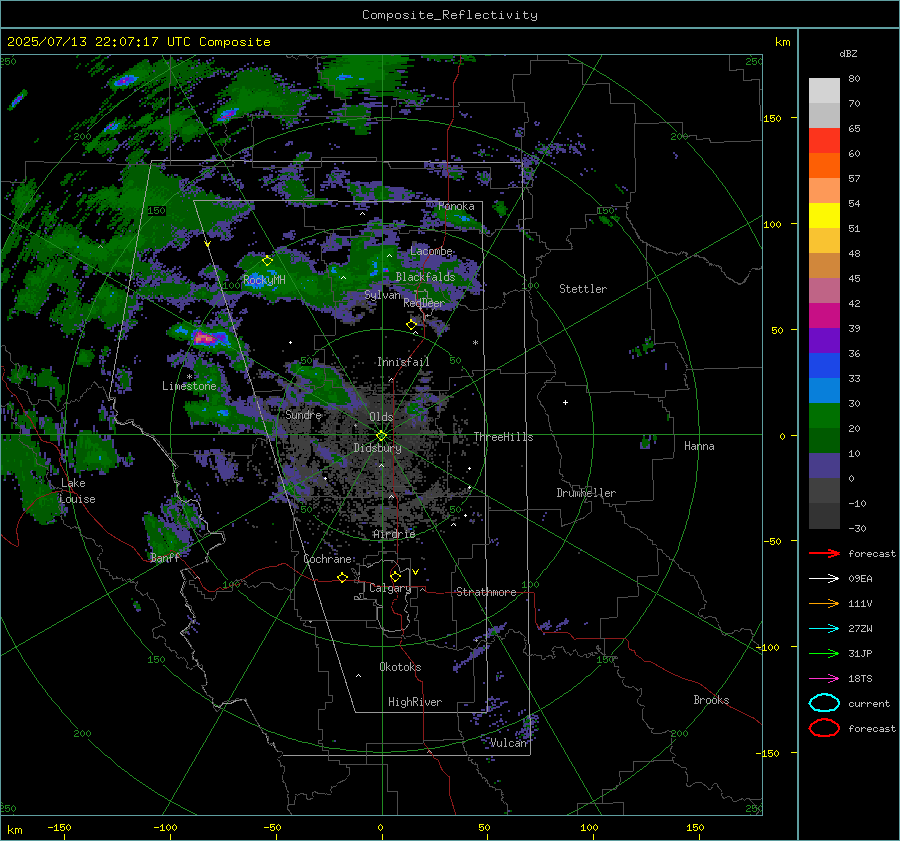
Task: Click the Drumheller town label
Action: (586, 493)
